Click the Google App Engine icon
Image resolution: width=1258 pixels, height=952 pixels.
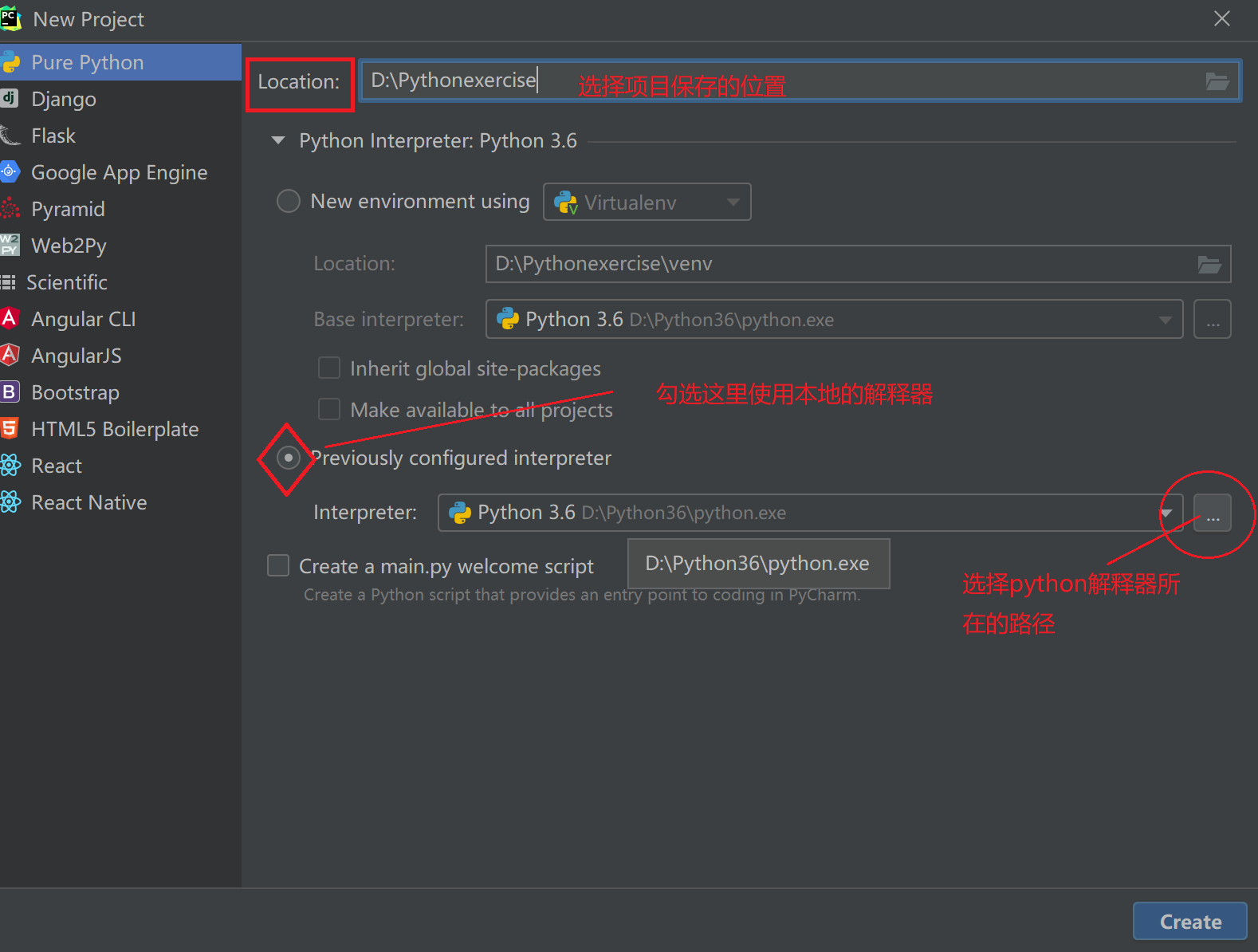pyautogui.click(x=10, y=171)
